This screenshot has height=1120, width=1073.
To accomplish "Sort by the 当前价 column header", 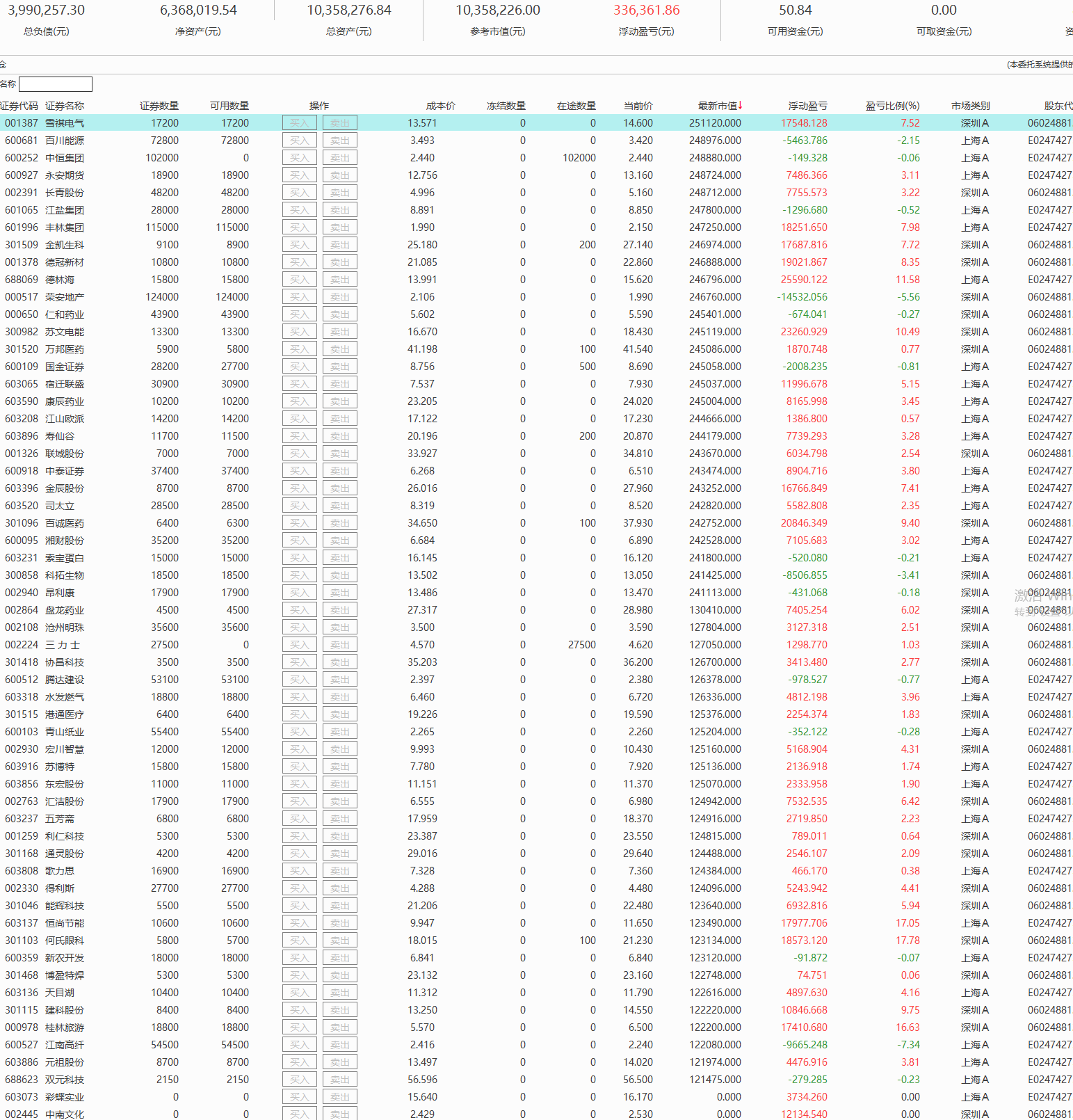I will [638, 106].
